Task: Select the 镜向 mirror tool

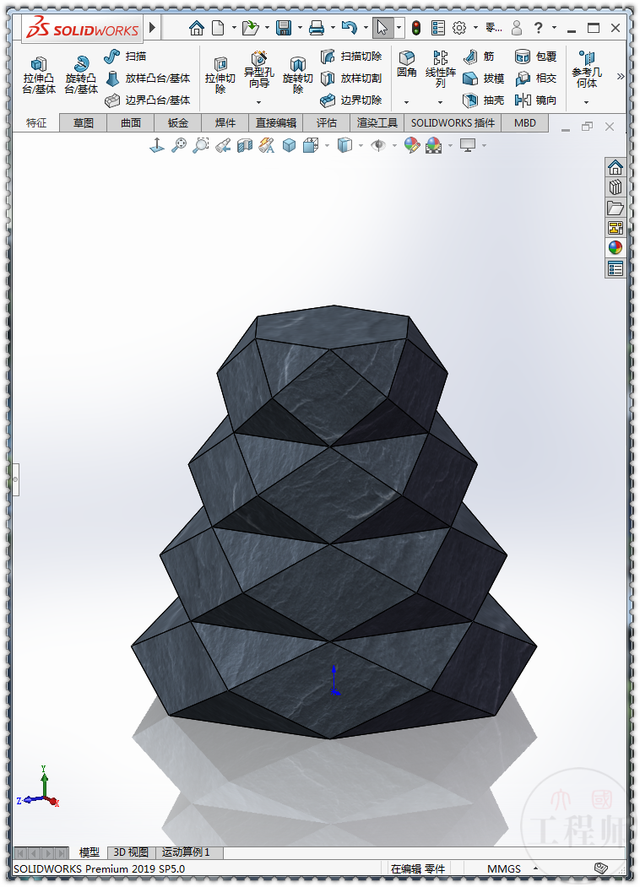Action: 536,100
